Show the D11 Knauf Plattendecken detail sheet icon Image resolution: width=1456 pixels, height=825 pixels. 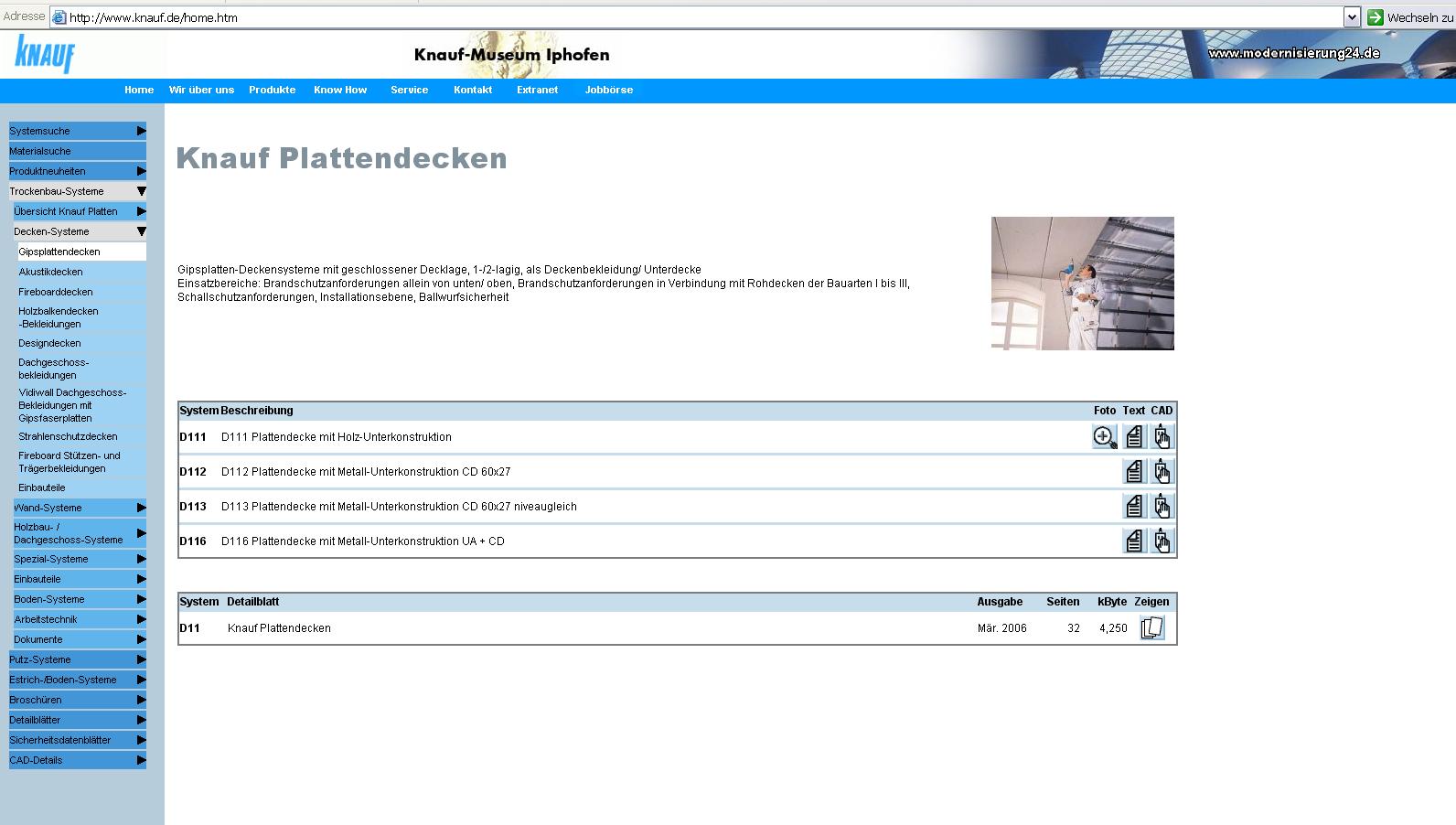pyautogui.click(x=1152, y=628)
